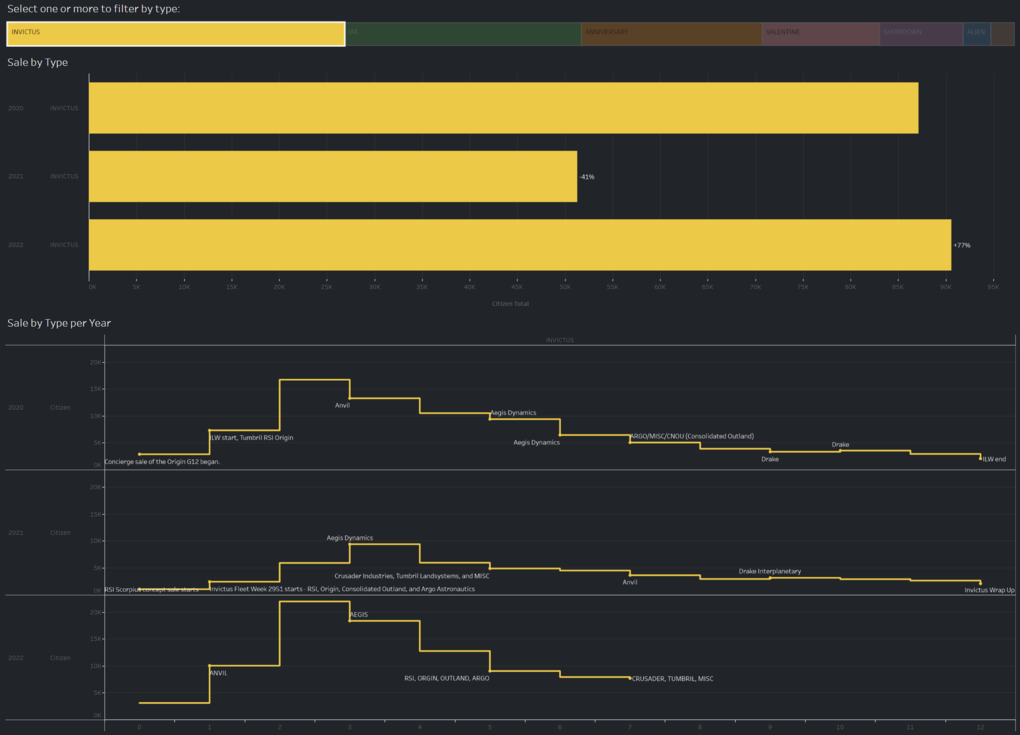Select the 2020 INVICTUS sales bar

503,108
